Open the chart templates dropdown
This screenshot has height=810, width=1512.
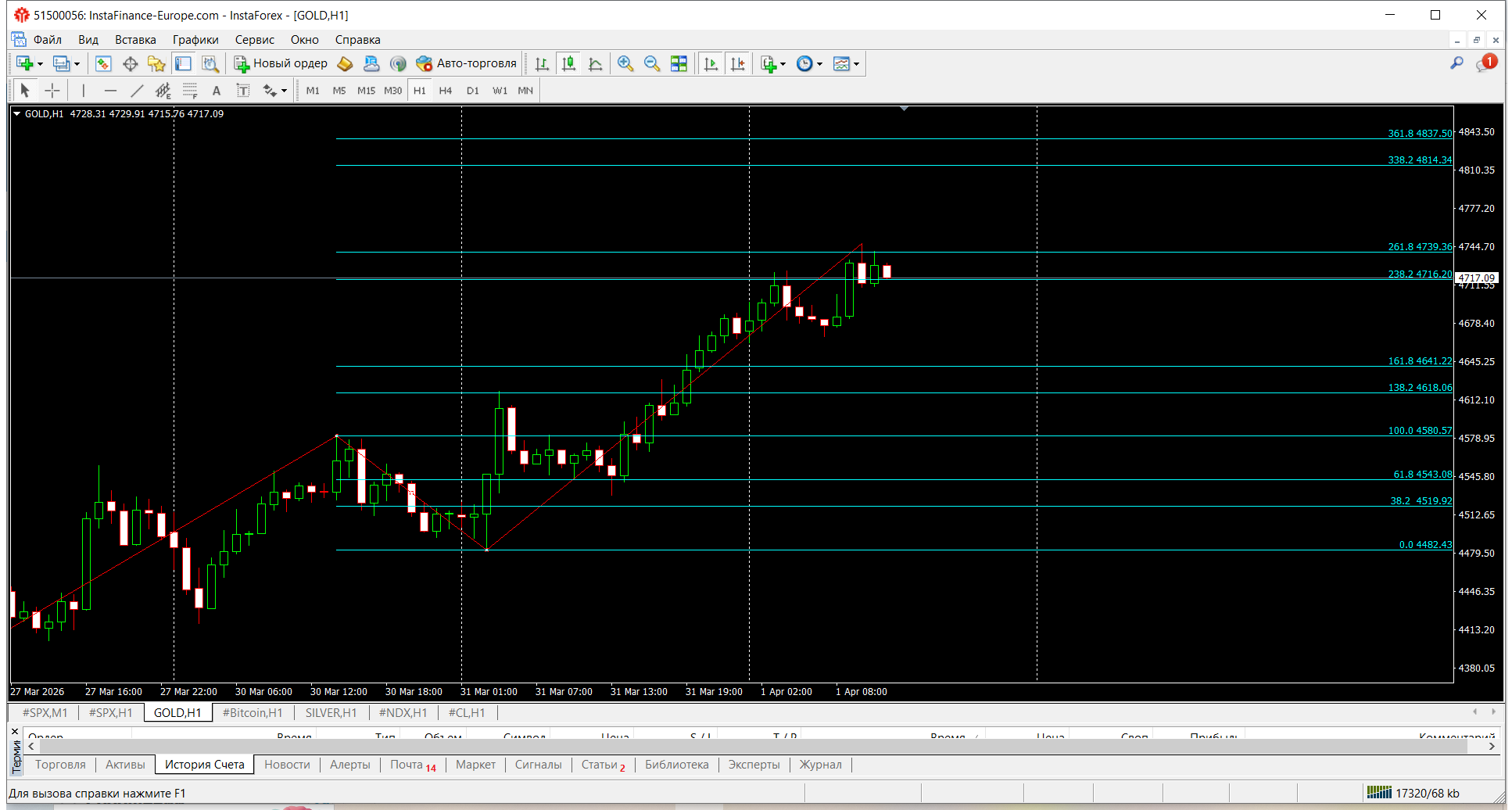(846, 64)
